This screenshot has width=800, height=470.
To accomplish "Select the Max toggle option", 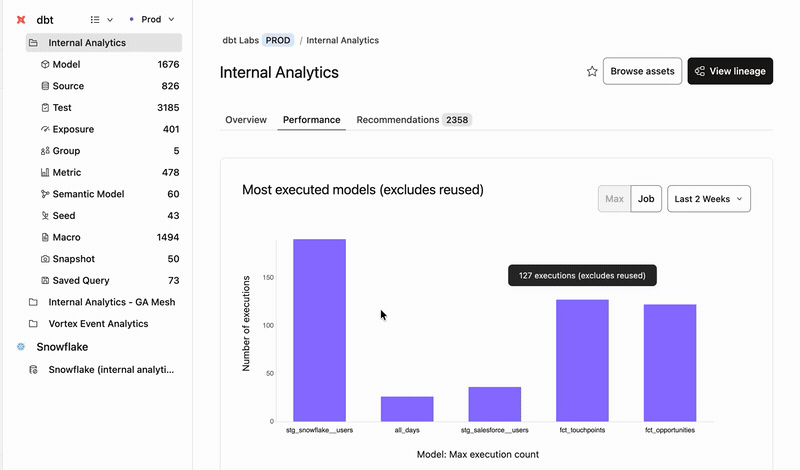I will (614, 199).
